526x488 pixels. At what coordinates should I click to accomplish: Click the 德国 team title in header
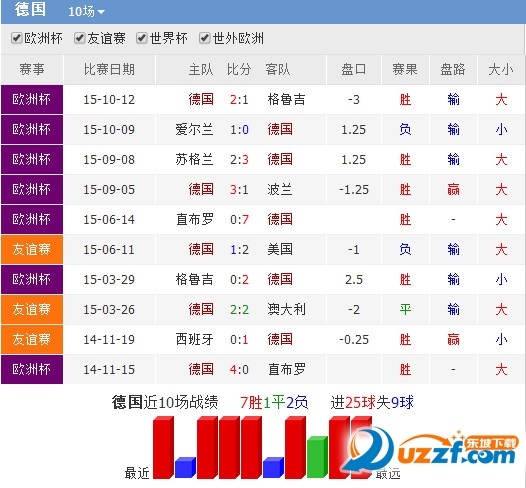30,9
